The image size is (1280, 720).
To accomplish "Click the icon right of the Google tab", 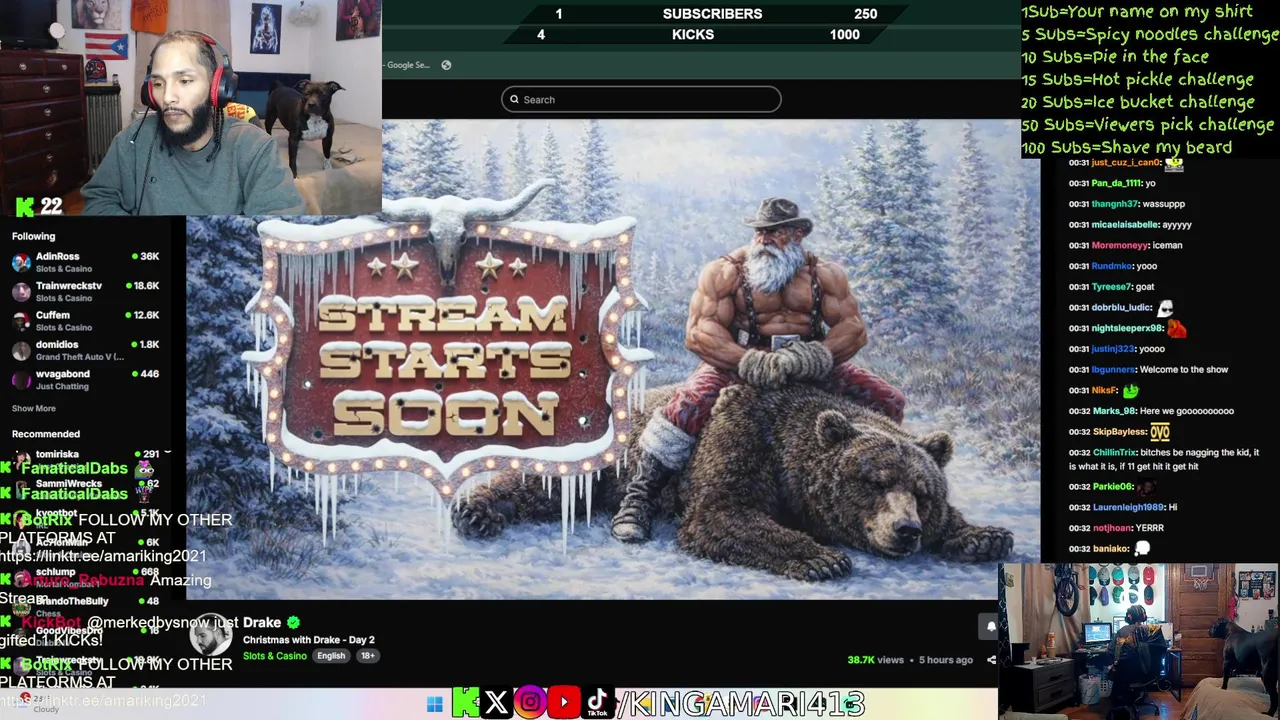I will pos(446,65).
